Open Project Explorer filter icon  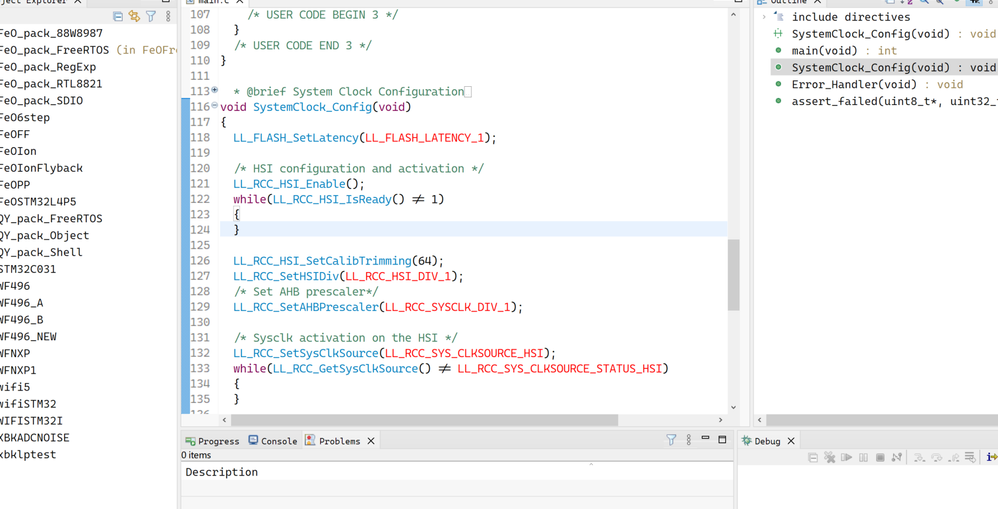(151, 17)
